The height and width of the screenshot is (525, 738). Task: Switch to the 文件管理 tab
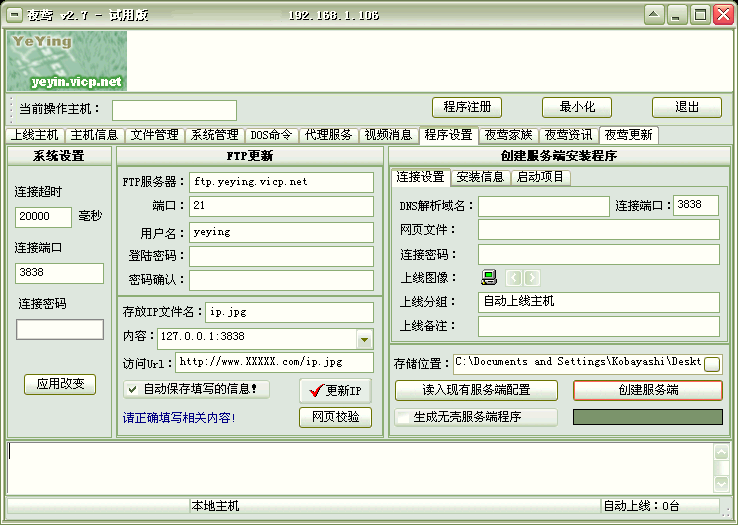click(154, 135)
